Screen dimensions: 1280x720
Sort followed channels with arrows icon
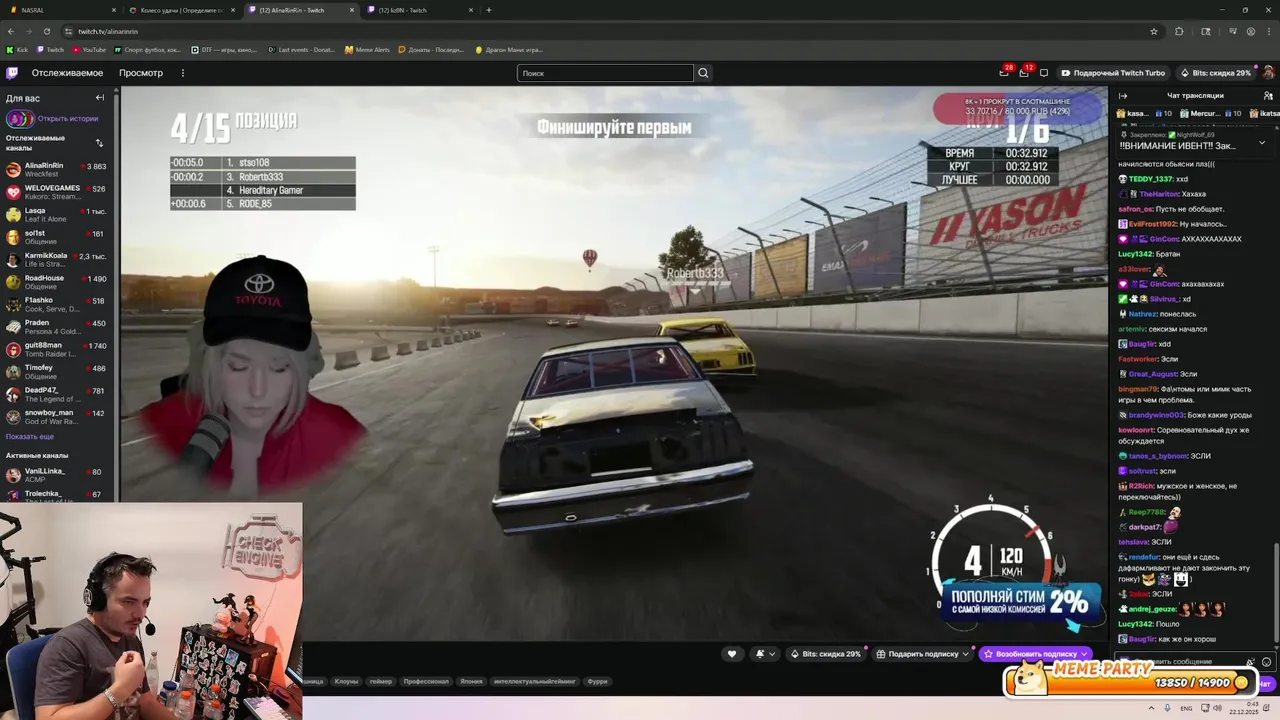coord(99,142)
